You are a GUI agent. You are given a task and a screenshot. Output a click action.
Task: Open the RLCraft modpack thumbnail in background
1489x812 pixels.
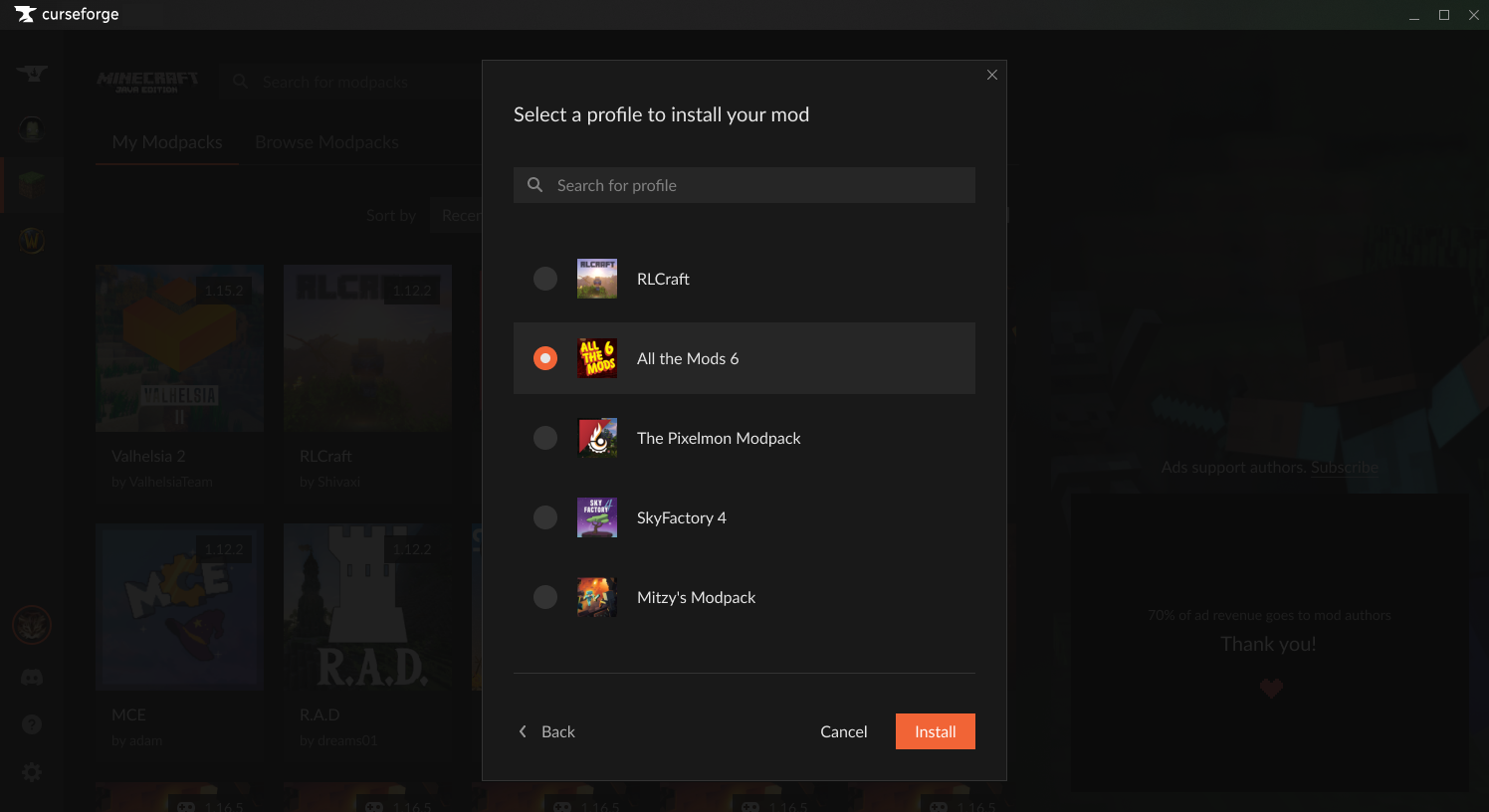click(367, 348)
